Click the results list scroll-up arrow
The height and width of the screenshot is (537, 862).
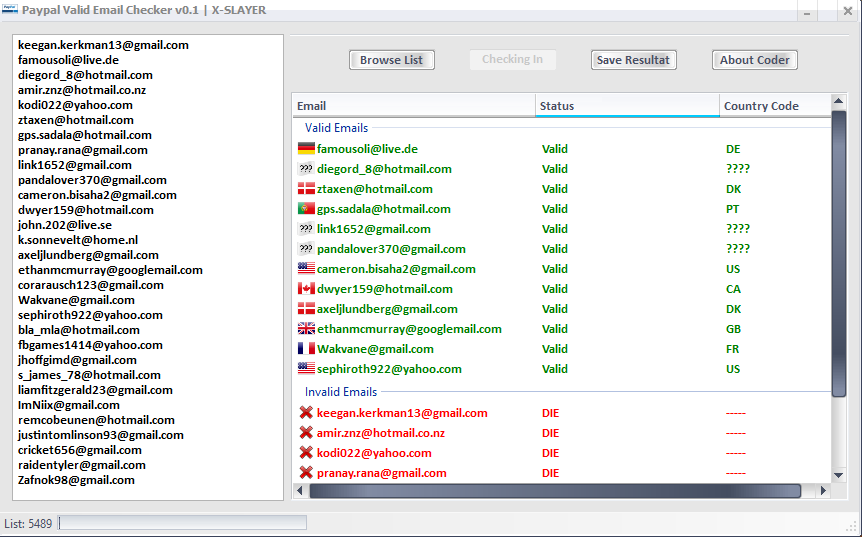(x=838, y=101)
